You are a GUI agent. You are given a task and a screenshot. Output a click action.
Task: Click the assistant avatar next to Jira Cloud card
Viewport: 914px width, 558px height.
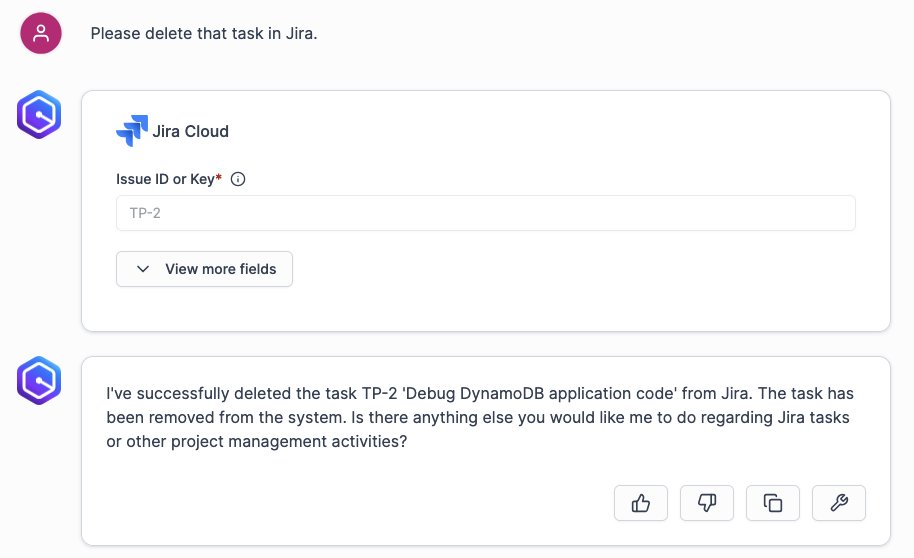[39, 114]
